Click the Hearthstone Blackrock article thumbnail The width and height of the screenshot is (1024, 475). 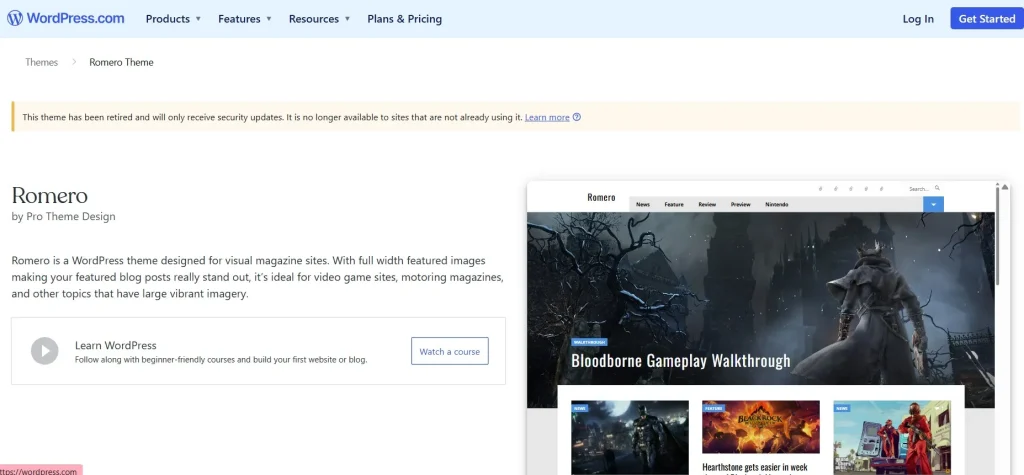(x=760, y=427)
